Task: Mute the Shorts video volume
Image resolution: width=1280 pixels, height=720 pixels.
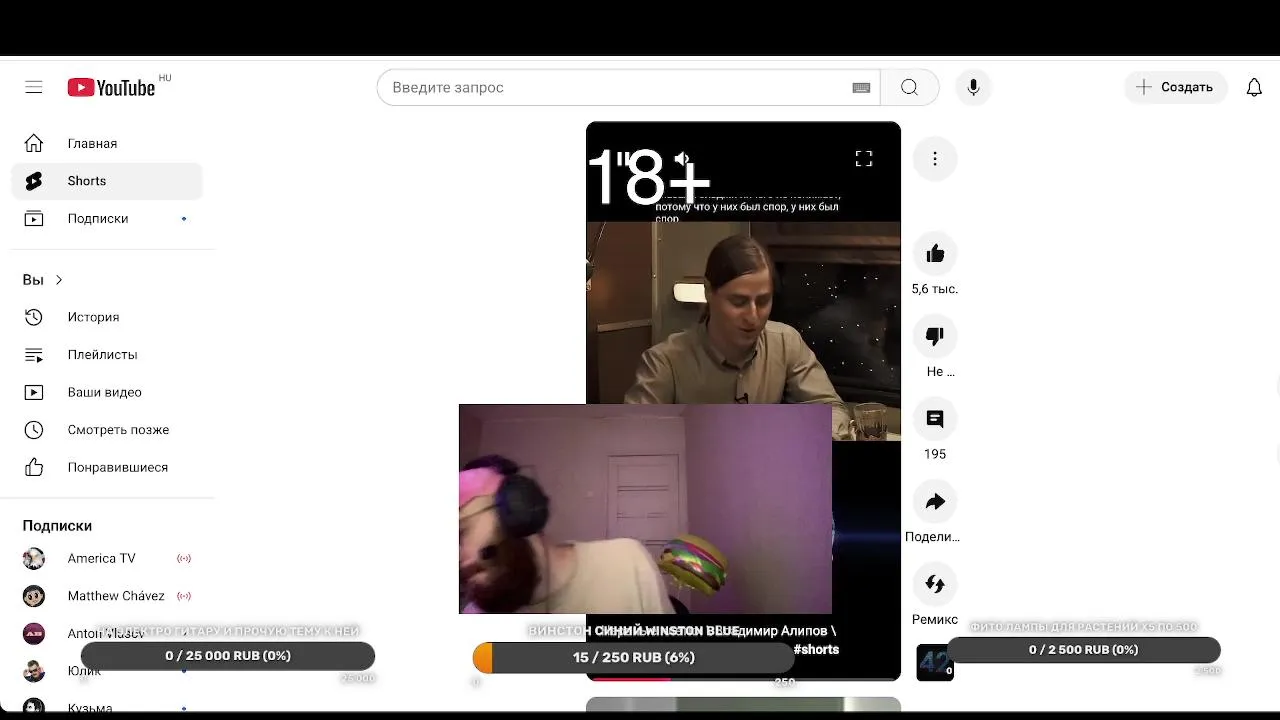Action: pyautogui.click(x=683, y=159)
